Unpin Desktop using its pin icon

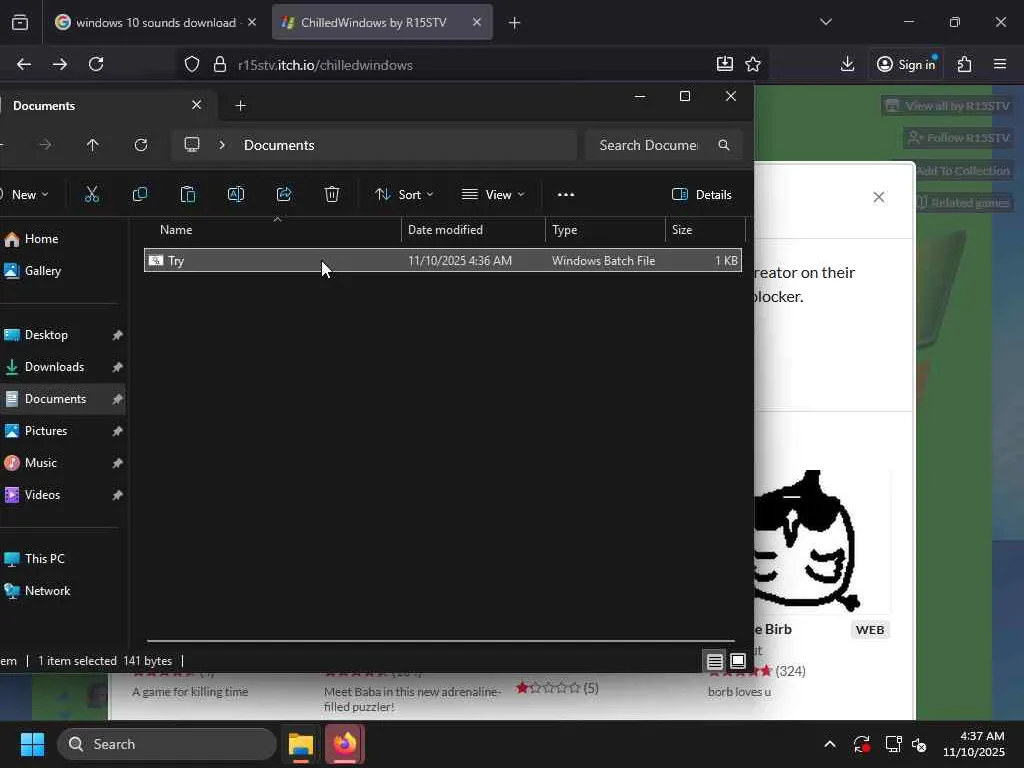point(117,335)
